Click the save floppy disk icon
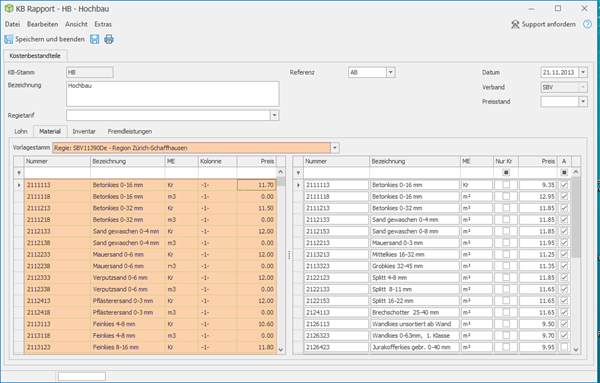600x383 pixels. pyautogui.click(x=95, y=39)
